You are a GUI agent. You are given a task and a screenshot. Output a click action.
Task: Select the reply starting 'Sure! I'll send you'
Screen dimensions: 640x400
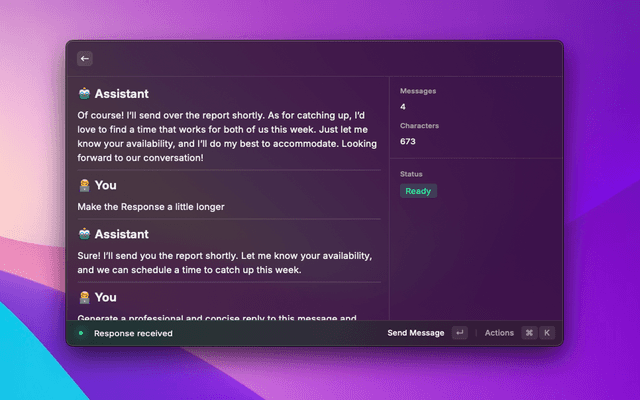click(228, 263)
